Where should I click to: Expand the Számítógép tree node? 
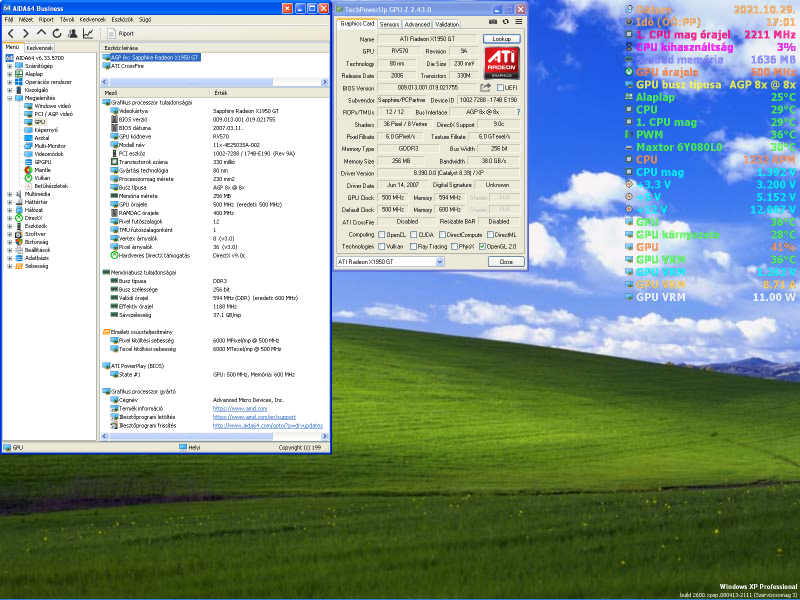click(9, 66)
